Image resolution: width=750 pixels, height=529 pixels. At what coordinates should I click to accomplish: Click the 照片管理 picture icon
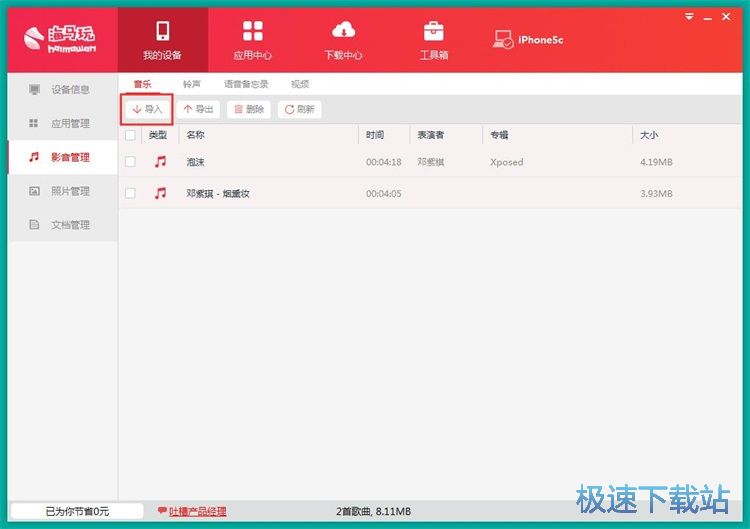point(34,191)
